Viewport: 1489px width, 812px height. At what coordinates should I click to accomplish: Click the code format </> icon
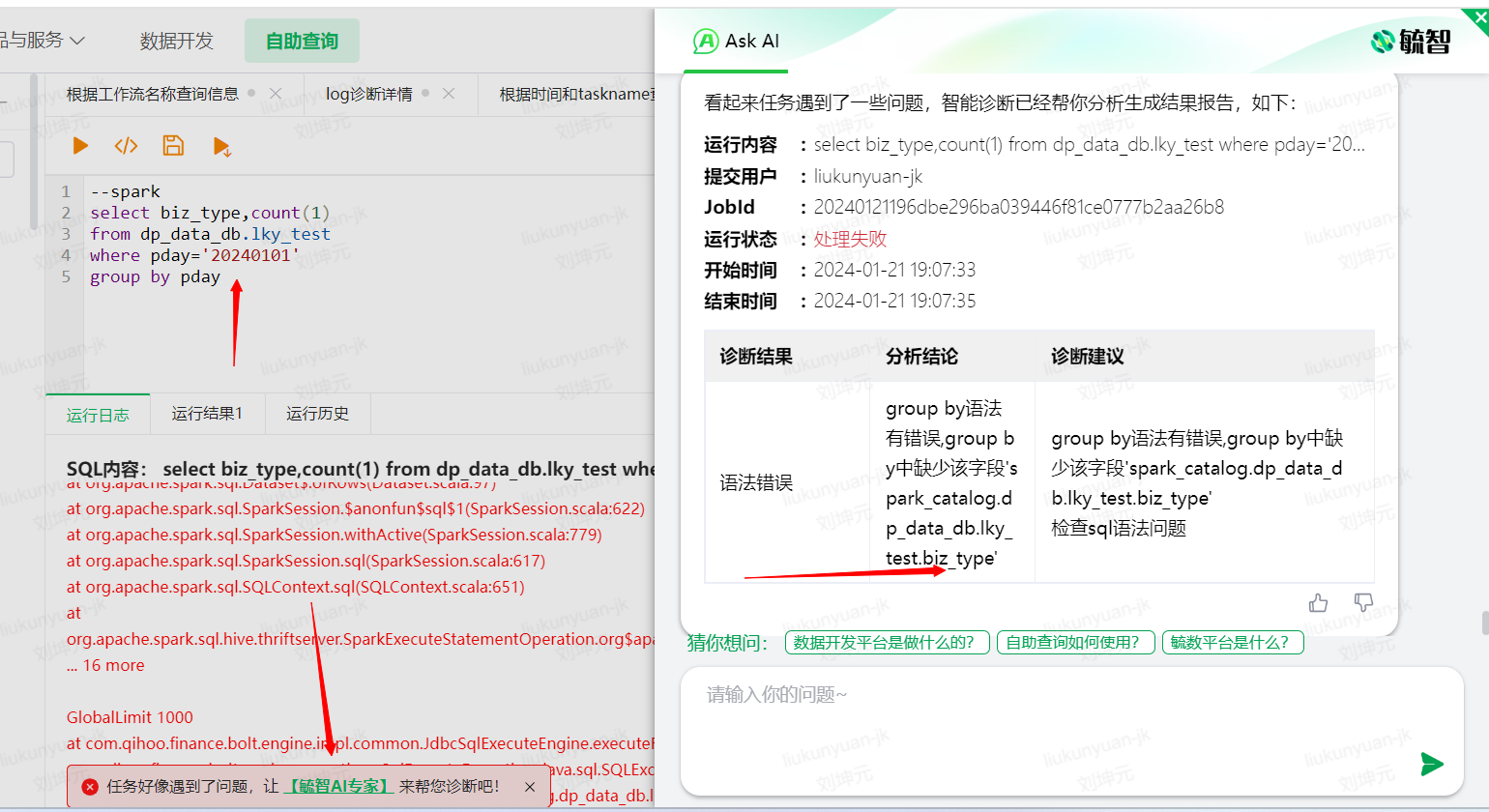[x=126, y=146]
